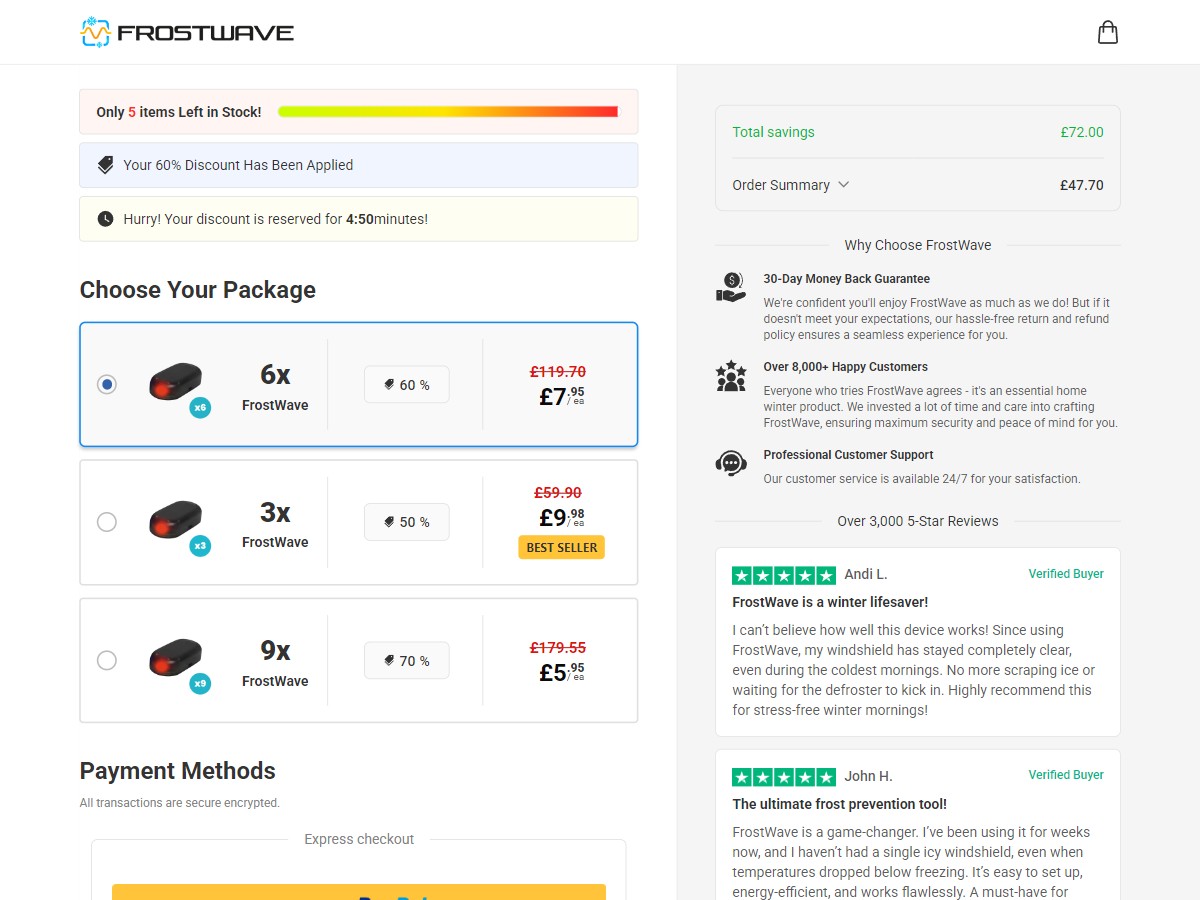Click the 4:50 minutes discount timer text
Image resolution: width=1200 pixels, height=900 pixels.
[387, 219]
